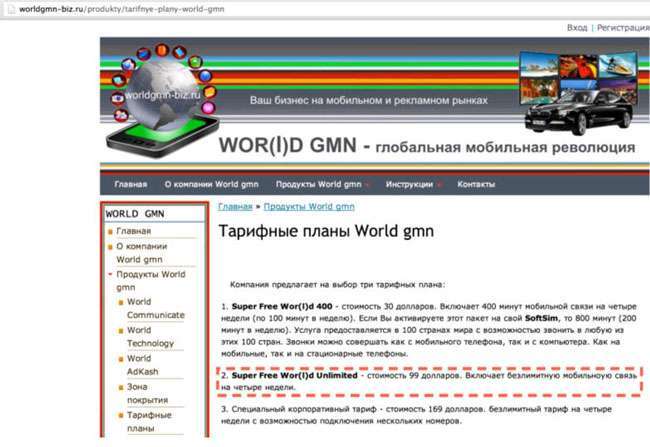Select Главная in the sidebar menu
Image resolution: width=650 pixels, height=447 pixels.
click(x=133, y=231)
